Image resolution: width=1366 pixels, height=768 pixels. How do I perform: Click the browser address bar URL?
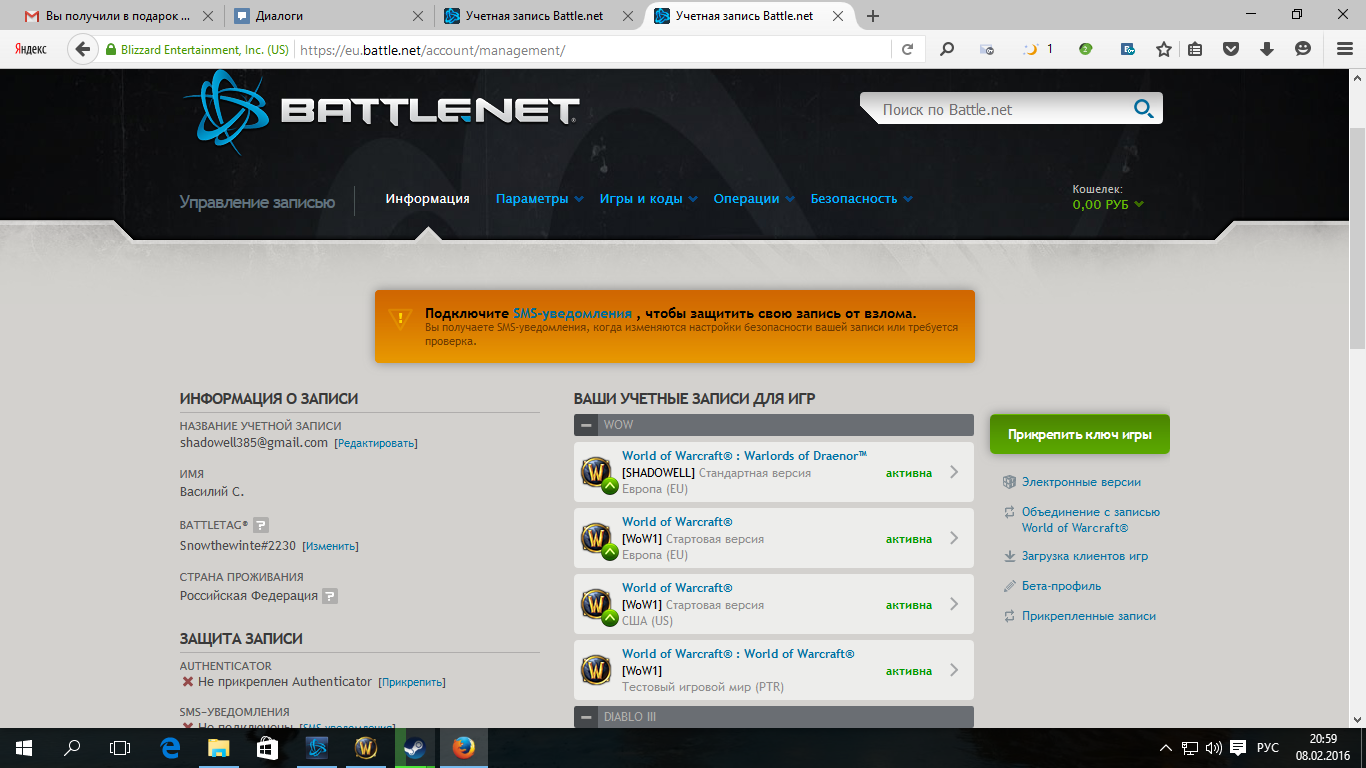click(x=432, y=50)
